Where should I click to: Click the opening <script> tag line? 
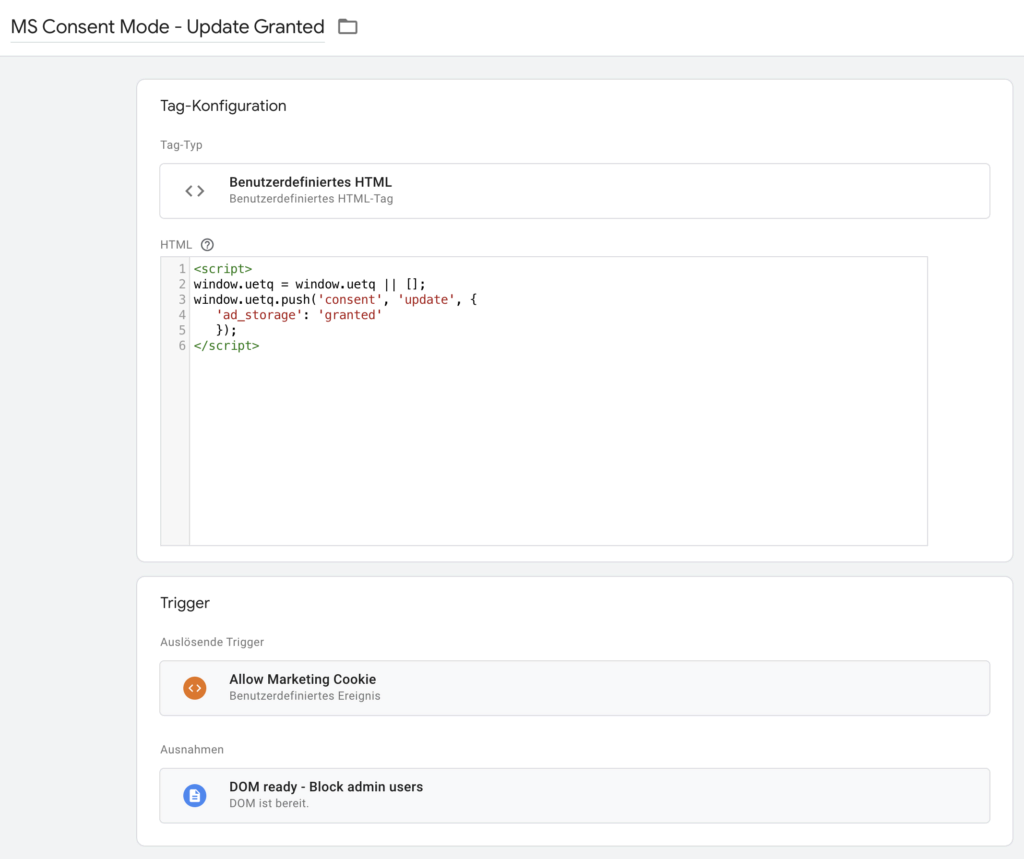223,269
